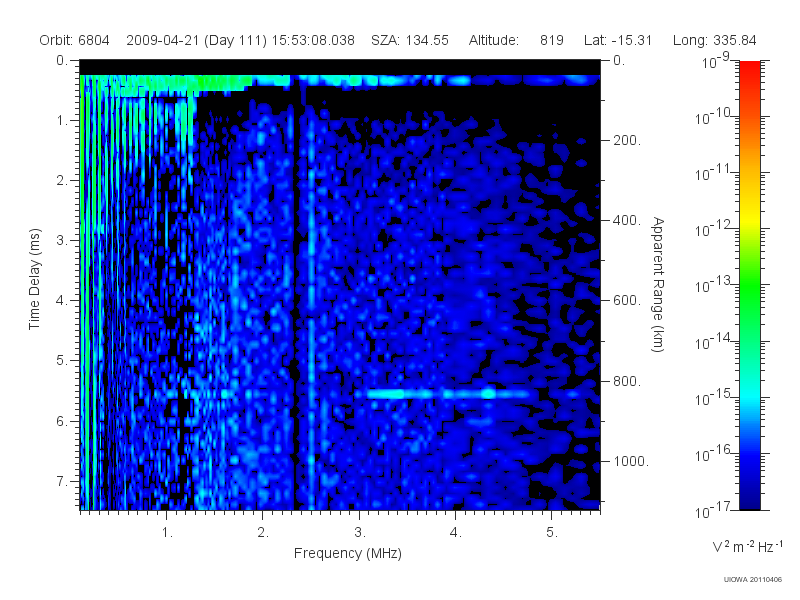Click the 'Orbit: 6804' header text
This screenshot has width=800, height=600.
coord(74,40)
